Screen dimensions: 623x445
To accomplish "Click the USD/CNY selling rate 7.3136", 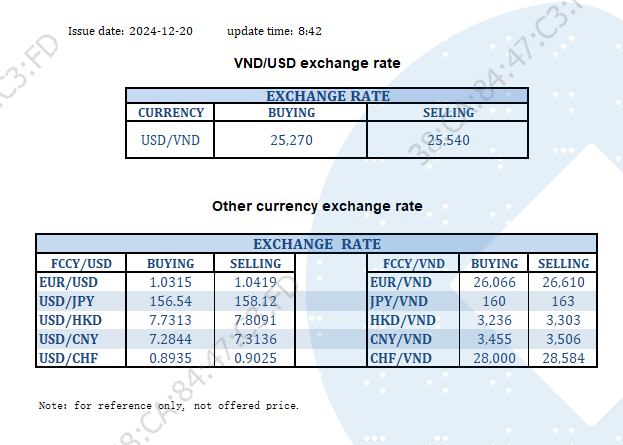I will tap(256, 340).
